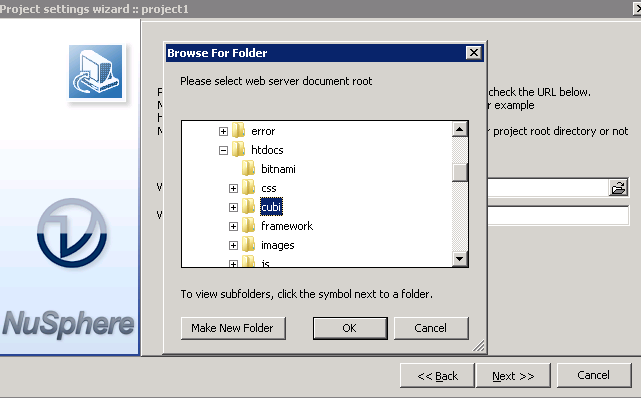Click the folder tree scroll up arrow
The height and width of the screenshot is (398, 641).
(459, 130)
